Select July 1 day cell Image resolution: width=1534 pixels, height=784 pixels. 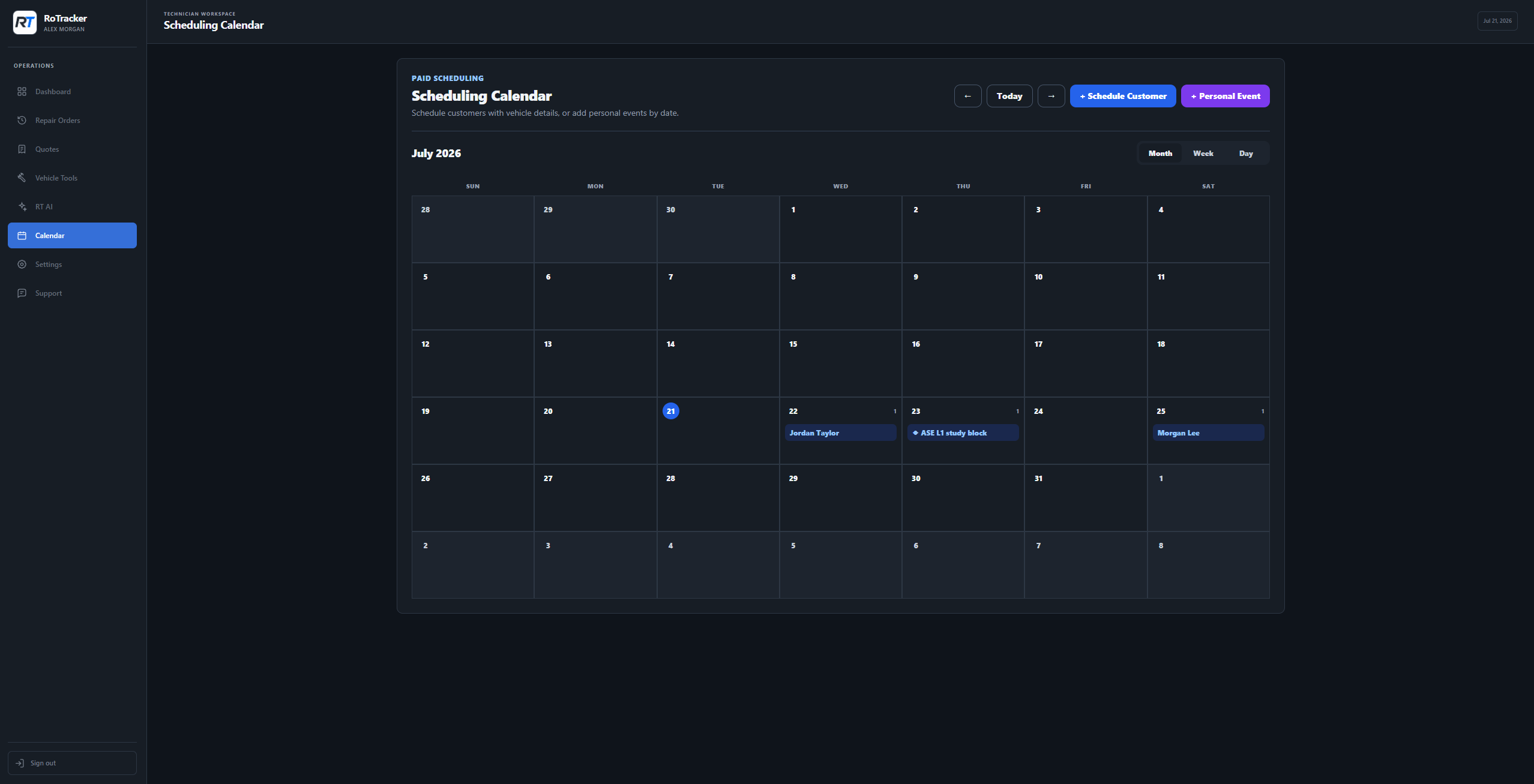coord(840,229)
